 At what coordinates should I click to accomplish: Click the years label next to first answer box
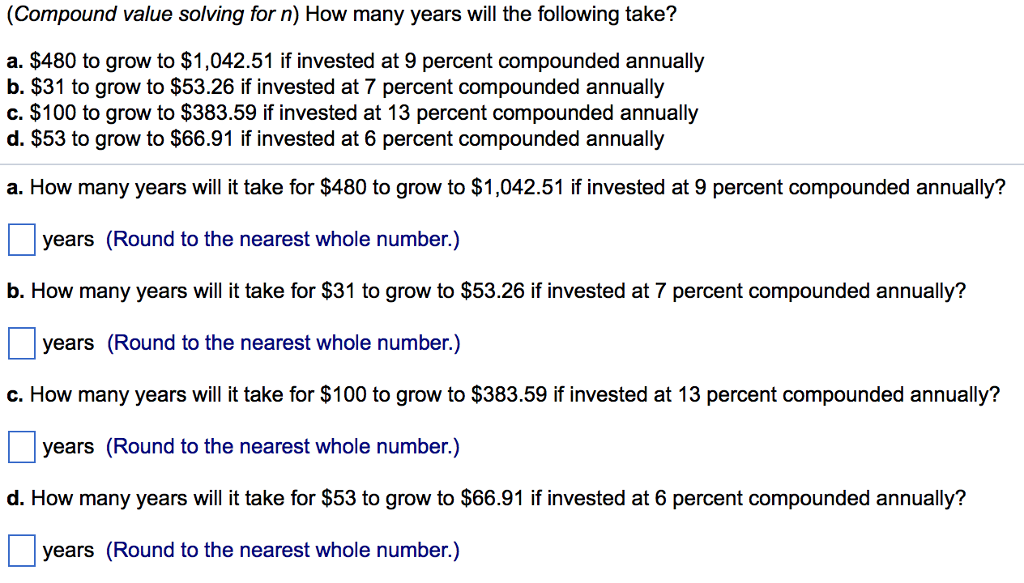pyautogui.click(x=67, y=239)
